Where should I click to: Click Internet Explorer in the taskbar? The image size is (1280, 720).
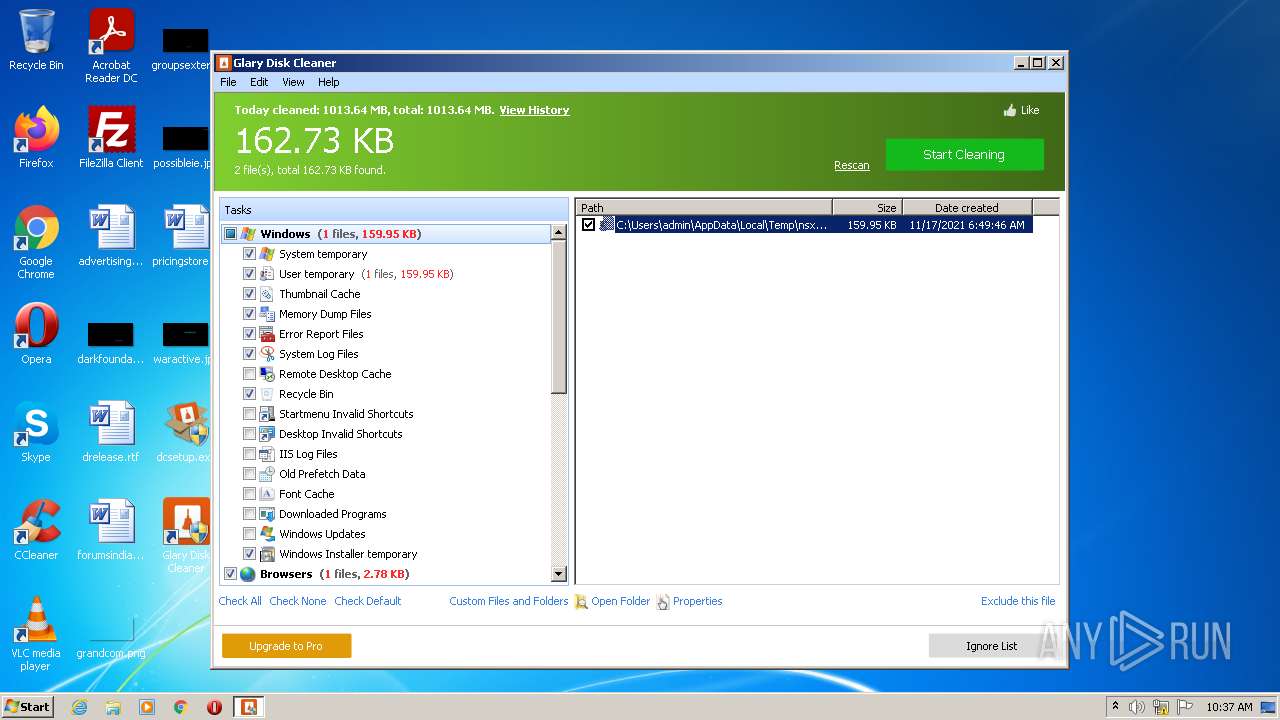tap(79, 707)
